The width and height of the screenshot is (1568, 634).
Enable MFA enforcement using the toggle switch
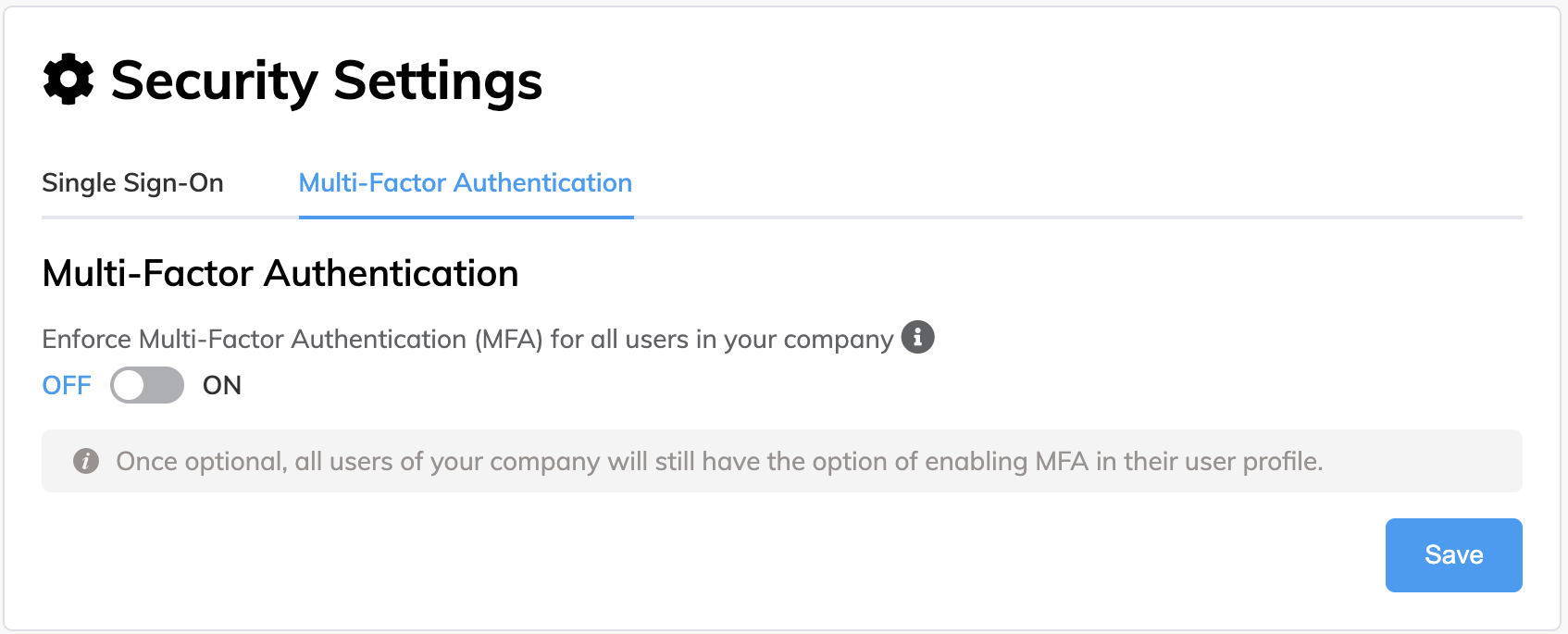145,385
